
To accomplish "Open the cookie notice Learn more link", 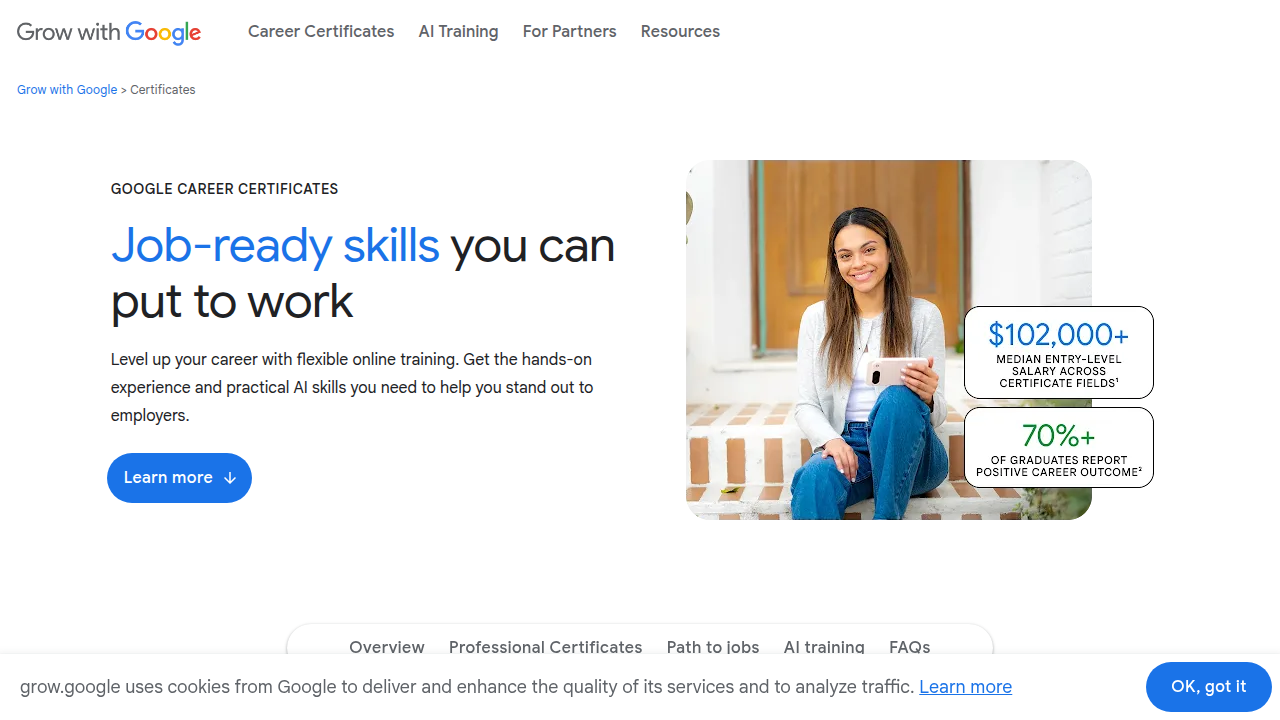I will click(x=965, y=687).
